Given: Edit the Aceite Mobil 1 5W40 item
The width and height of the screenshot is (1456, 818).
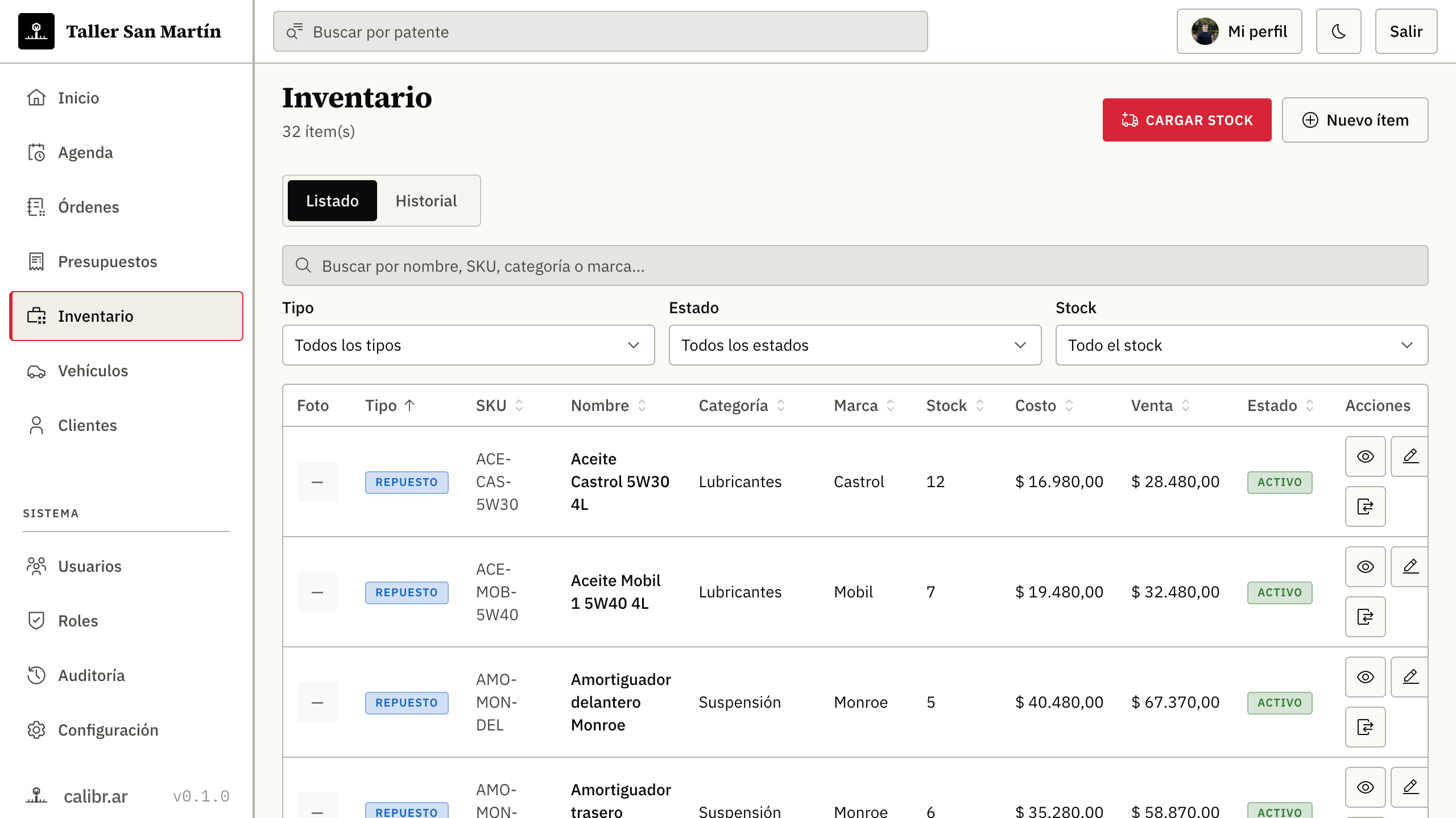Looking at the screenshot, I should click(x=1410, y=567).
